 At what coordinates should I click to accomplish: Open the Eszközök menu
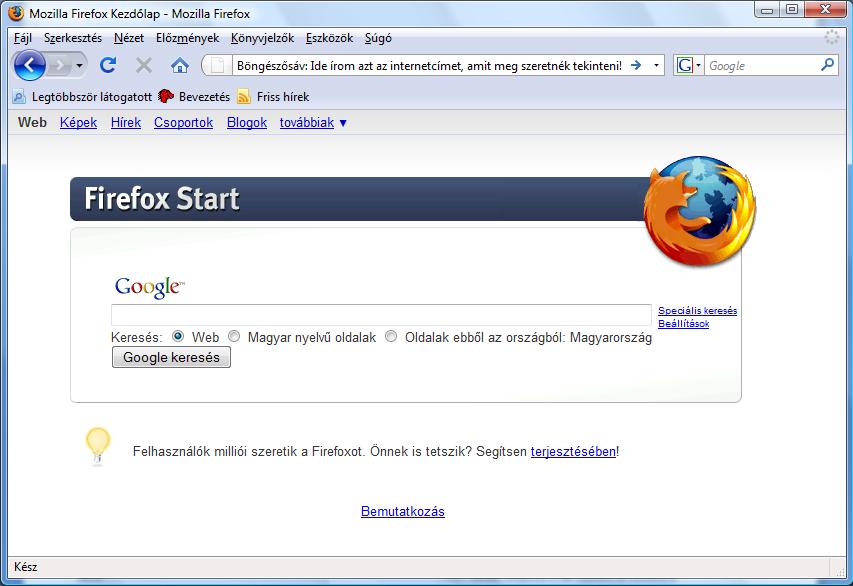[329, 38]
